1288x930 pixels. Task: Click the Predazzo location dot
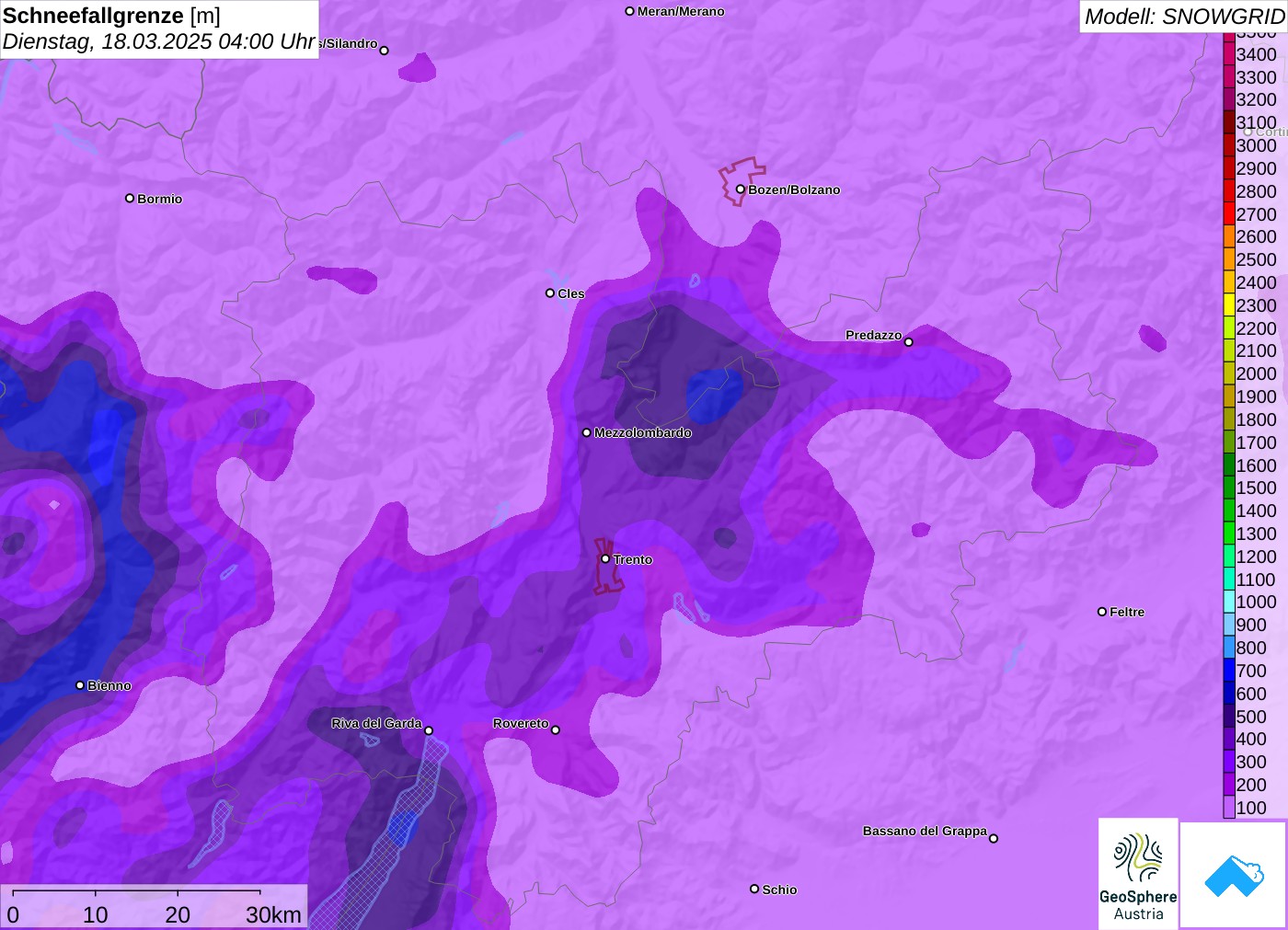[x=909, y=342]
